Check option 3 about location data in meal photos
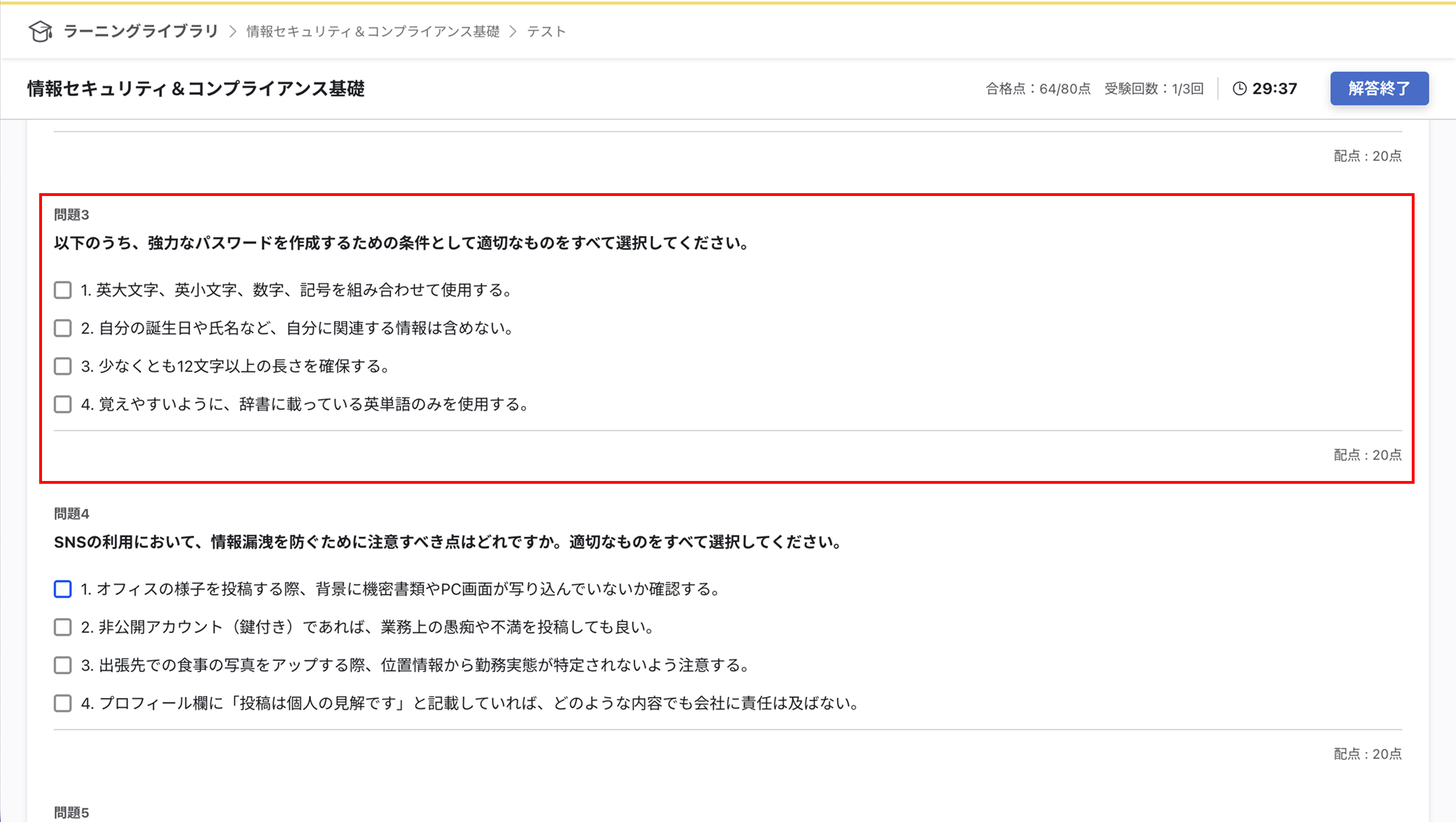Screen dimensions: 1456x822 (62, 665)
